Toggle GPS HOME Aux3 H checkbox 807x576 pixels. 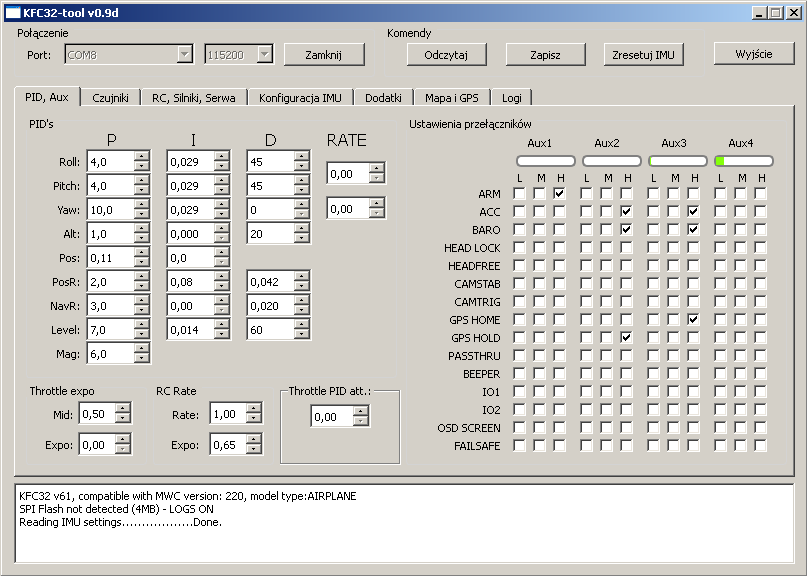point(692,319)
